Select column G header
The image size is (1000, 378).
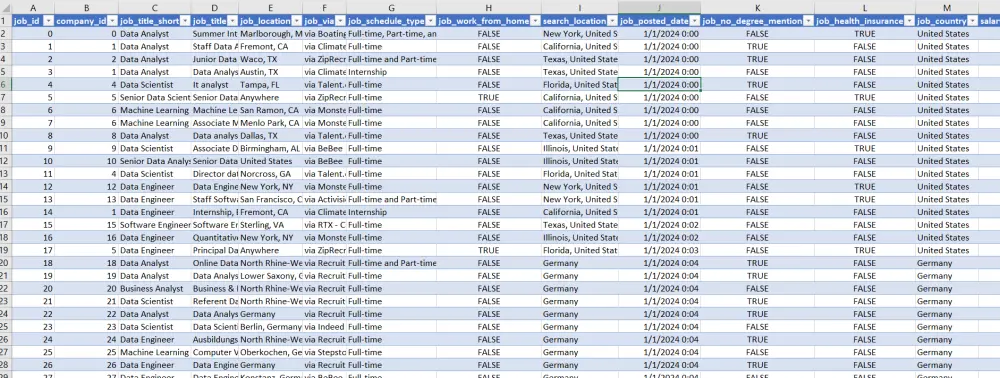click(392, 7)
